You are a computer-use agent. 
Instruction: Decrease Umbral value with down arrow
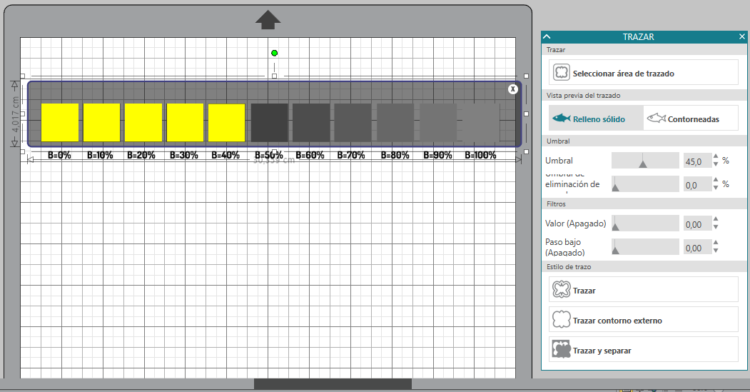[x=716, y=164]
